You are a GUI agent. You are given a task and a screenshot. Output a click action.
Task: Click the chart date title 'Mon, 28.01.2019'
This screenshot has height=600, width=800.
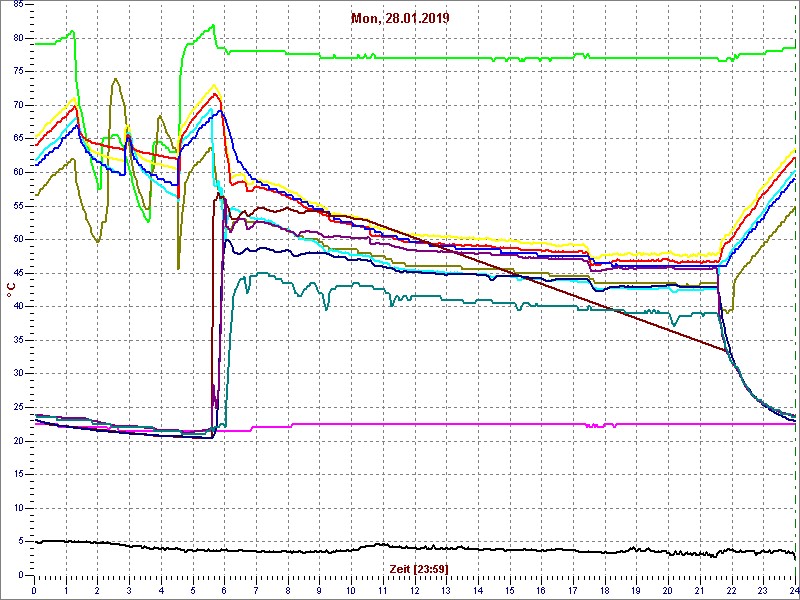click(x=400, y=19)
